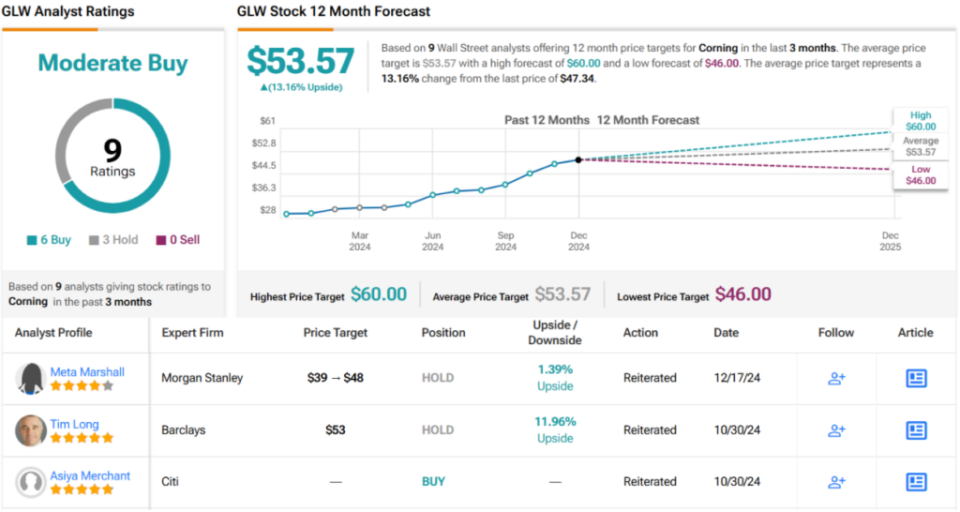Screen dimensions: 960x512
Task: Click the Follow column header
Action: [836, 333]
